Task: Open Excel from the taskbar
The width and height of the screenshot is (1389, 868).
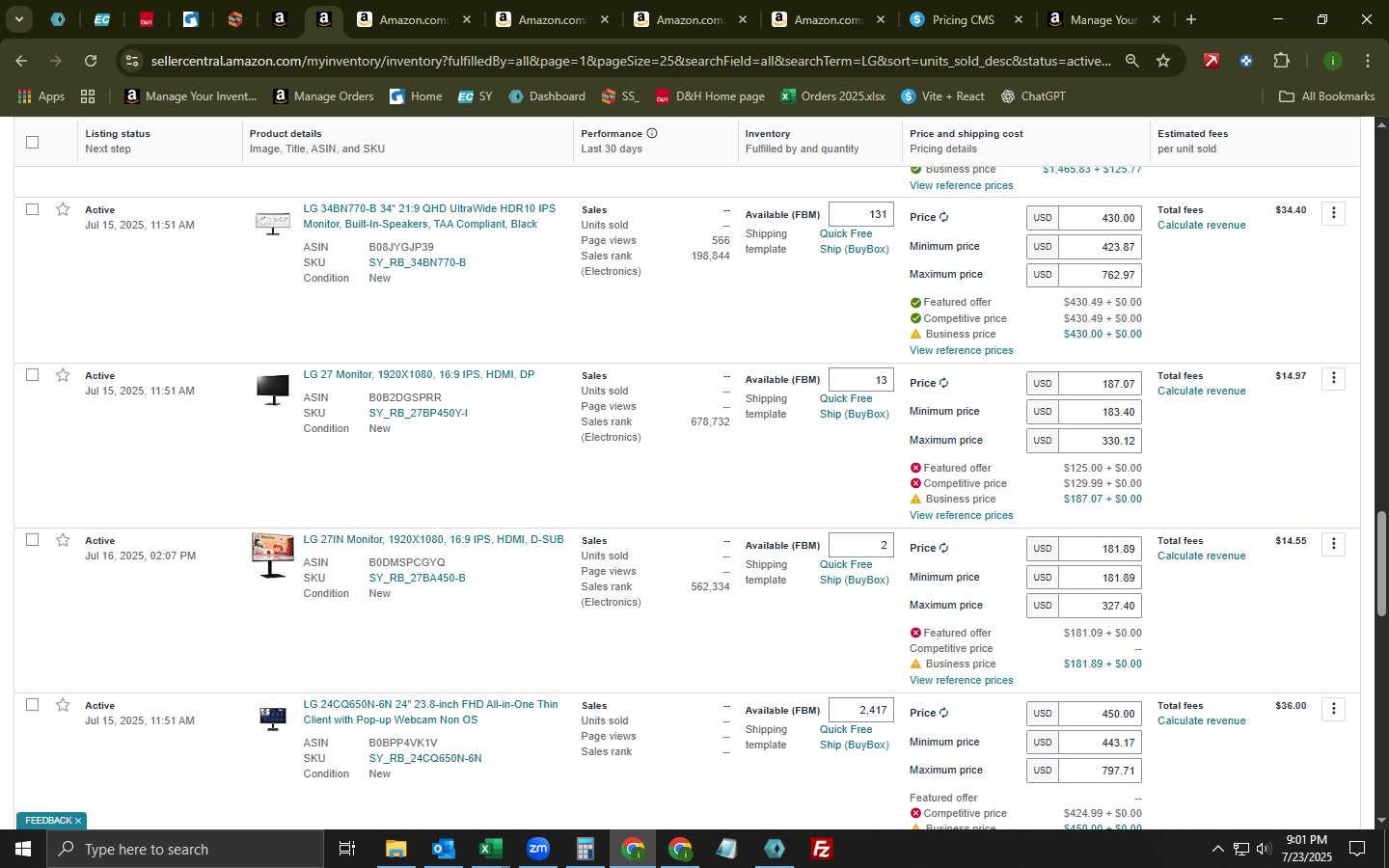Action: 490,849
